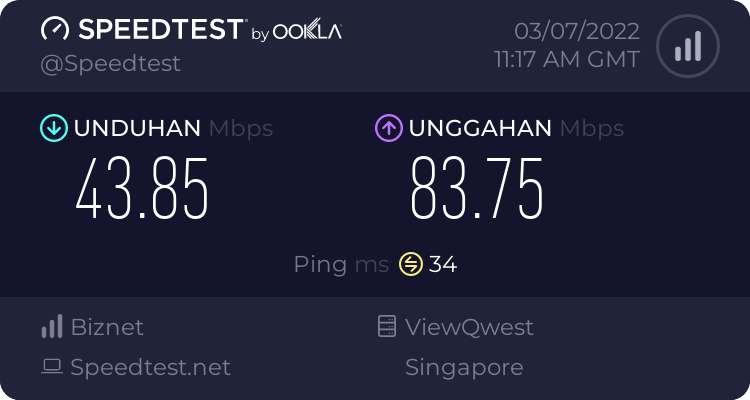The height and width of the screenshot is (400, 750).
Task: Click the server icon beside ViewQwest
Action: click(387, 327)
